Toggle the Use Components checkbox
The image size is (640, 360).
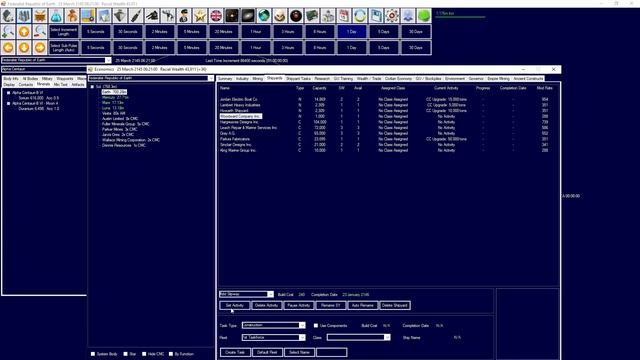point(316,326)
